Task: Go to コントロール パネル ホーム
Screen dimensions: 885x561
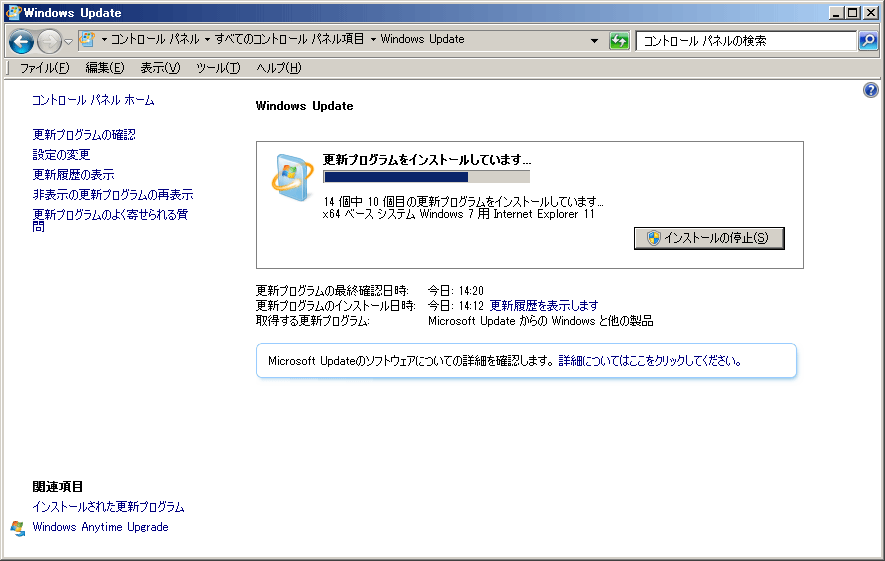Action: (93, 100)
